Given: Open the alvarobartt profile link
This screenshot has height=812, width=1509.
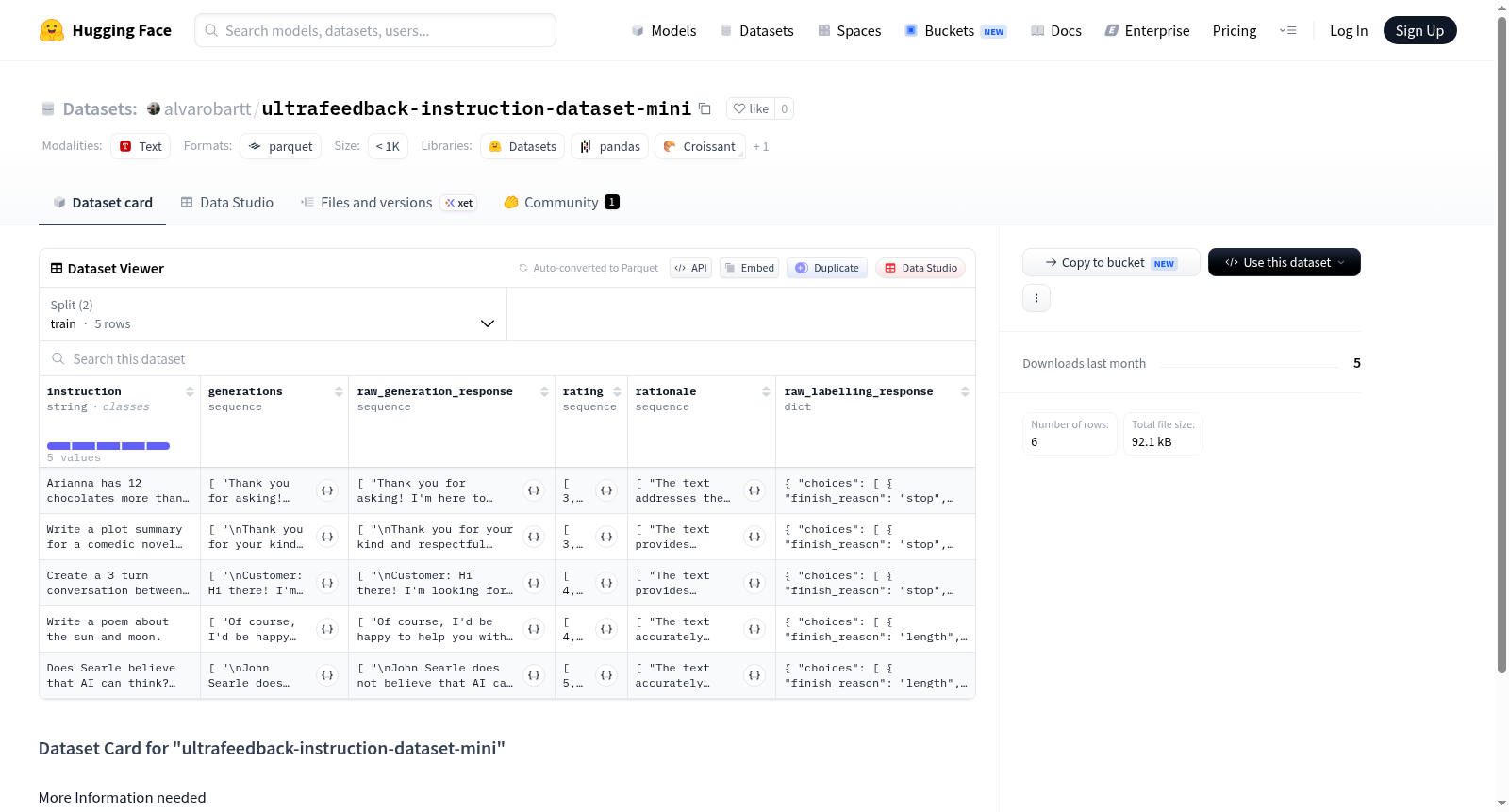Looking at the screenshot, I should [207, 108].
